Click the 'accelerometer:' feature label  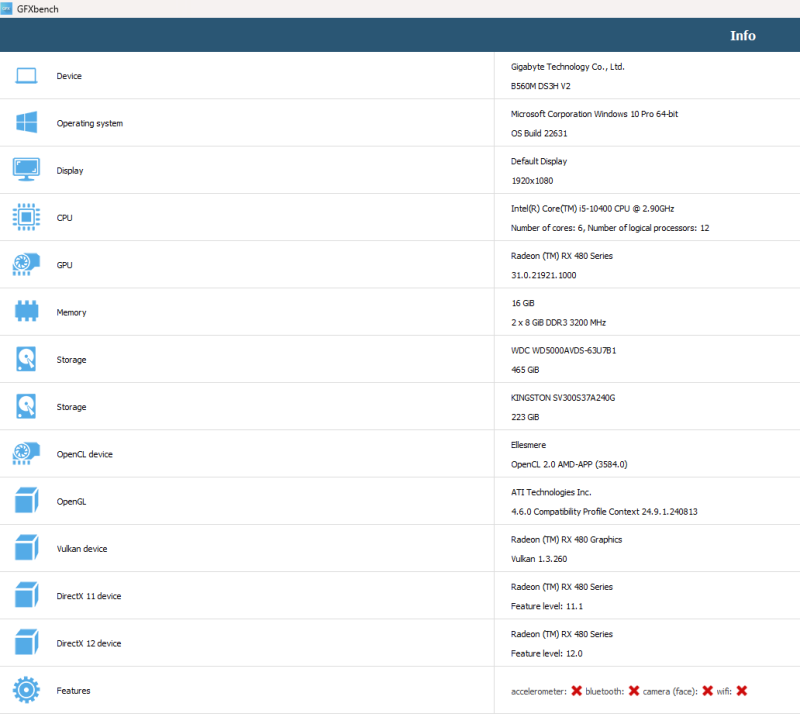click(x=538, y=691)
